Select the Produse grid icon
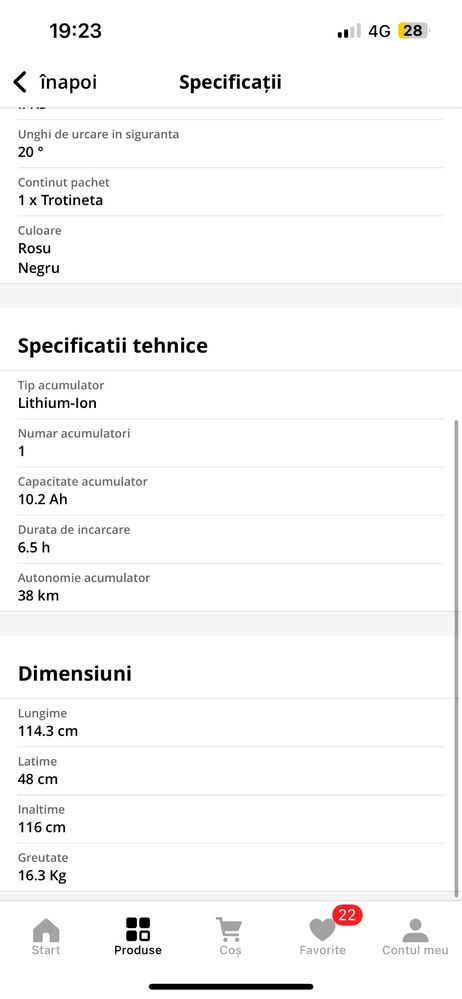This screenshot has width=462, height=999. [138, 929]
